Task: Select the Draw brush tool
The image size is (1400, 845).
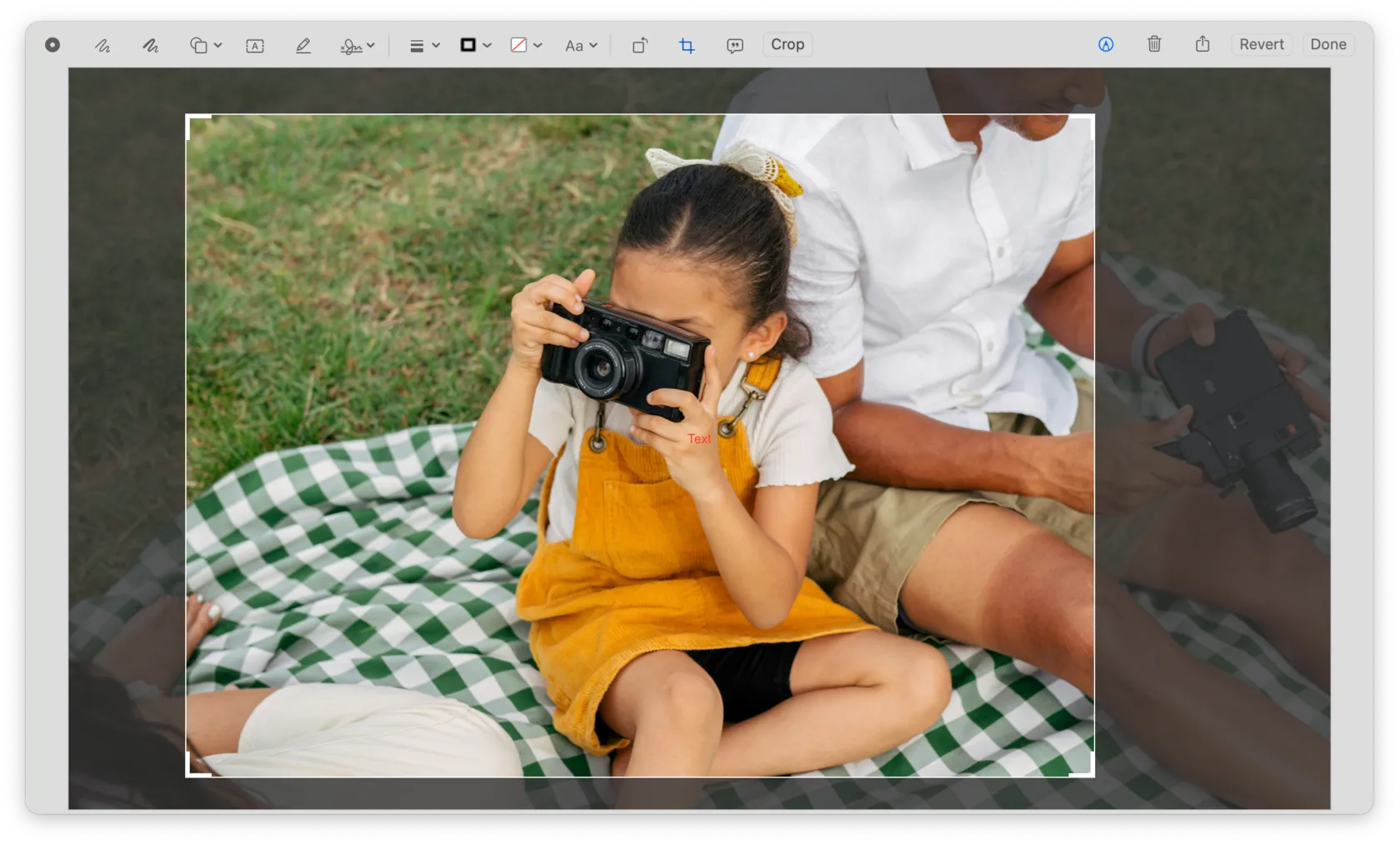Action: pyautogui.click(x=150, y=46)
